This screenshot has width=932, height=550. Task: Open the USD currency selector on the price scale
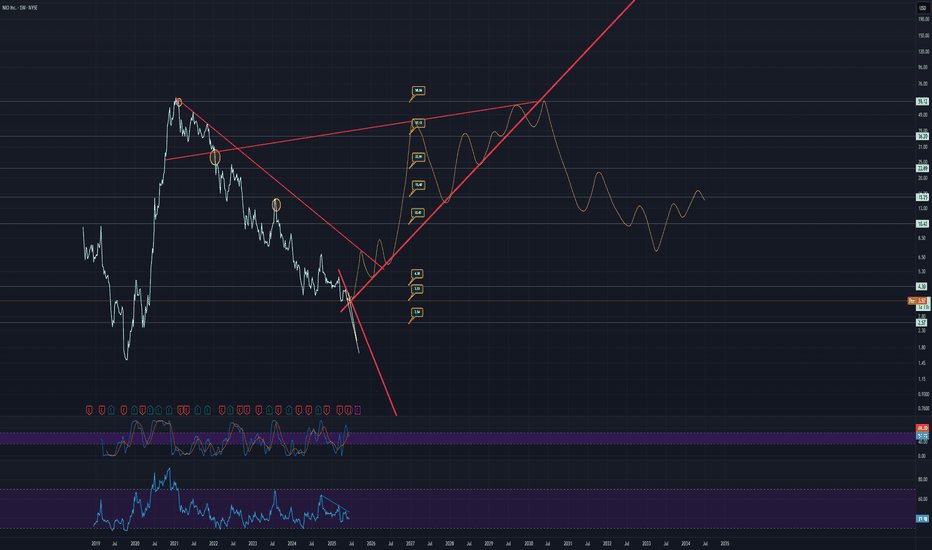[x=922, y=8]
